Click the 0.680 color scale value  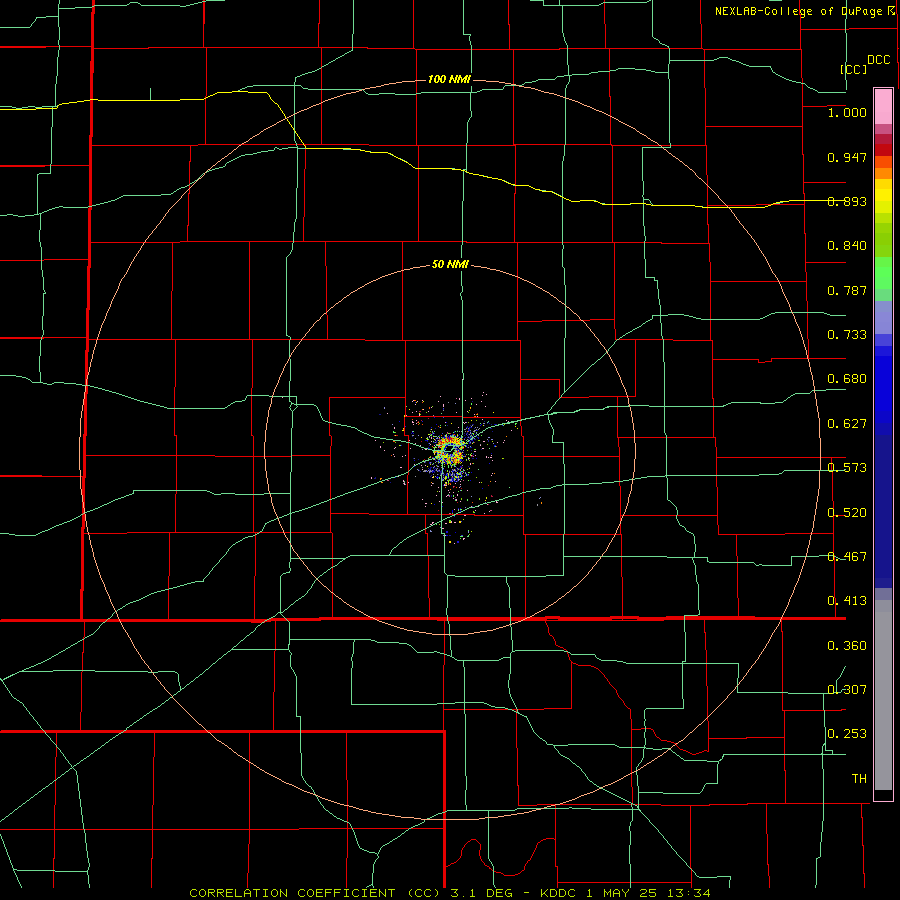[x=847, y=379]
